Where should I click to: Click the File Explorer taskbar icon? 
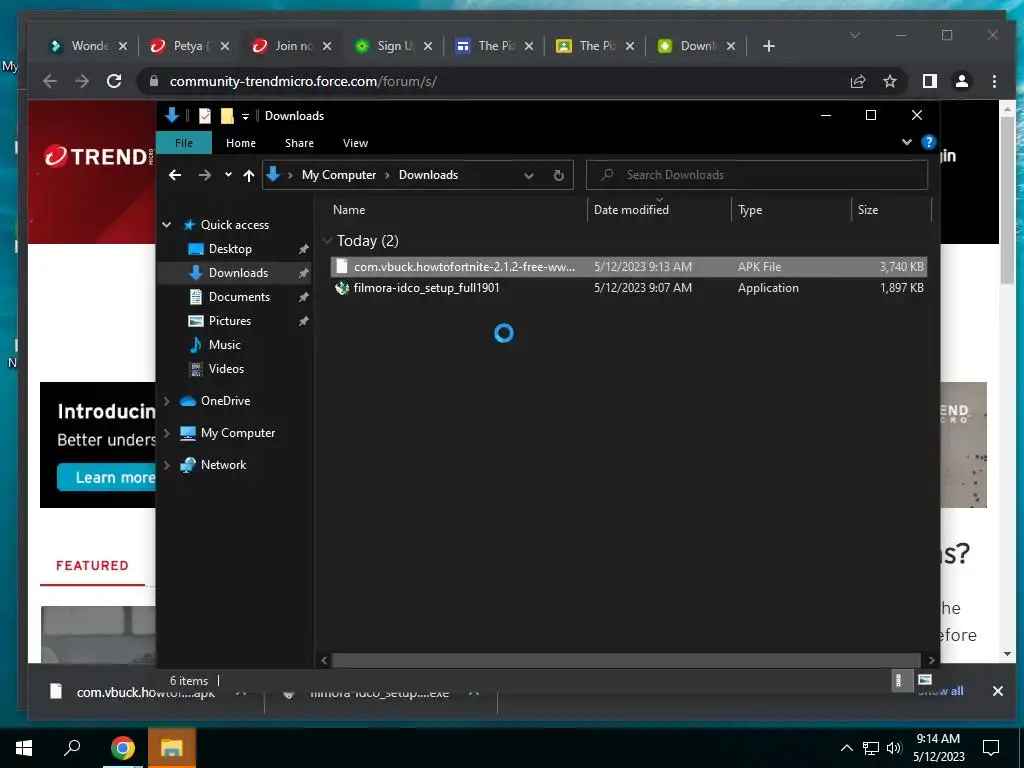pyautogui.click(x=172, y=748)
